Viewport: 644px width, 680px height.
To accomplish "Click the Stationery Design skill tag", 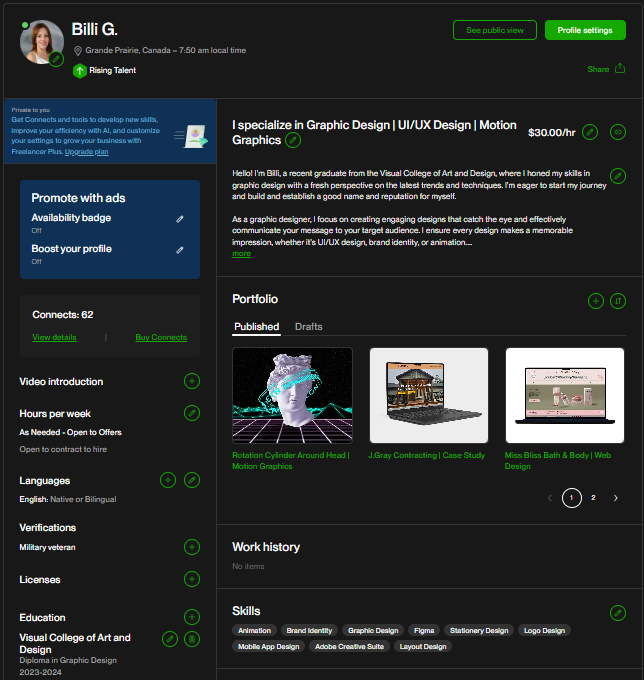I will (479, 631).
